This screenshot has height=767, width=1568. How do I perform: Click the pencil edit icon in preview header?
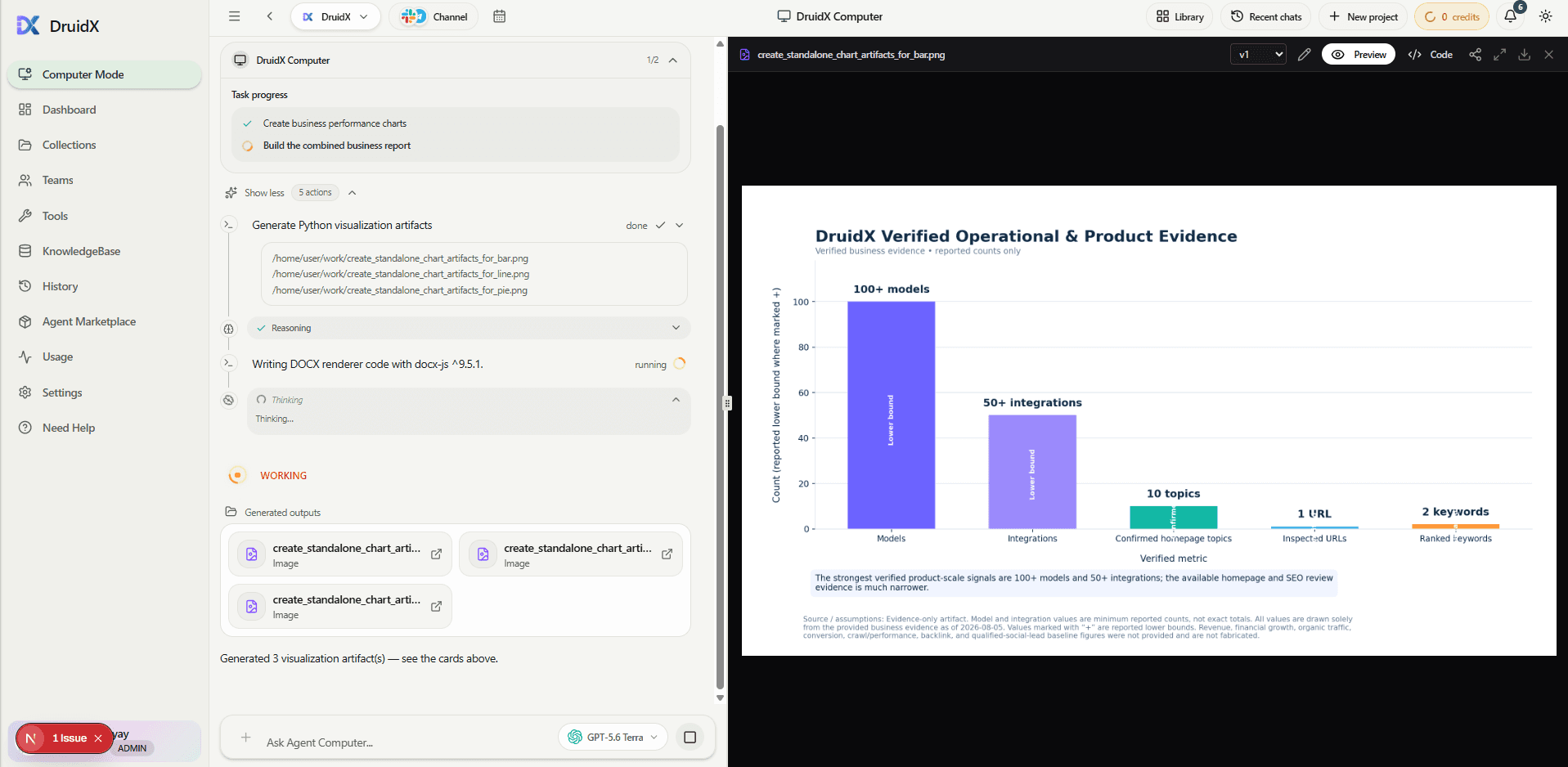[x=1304, y=55]
